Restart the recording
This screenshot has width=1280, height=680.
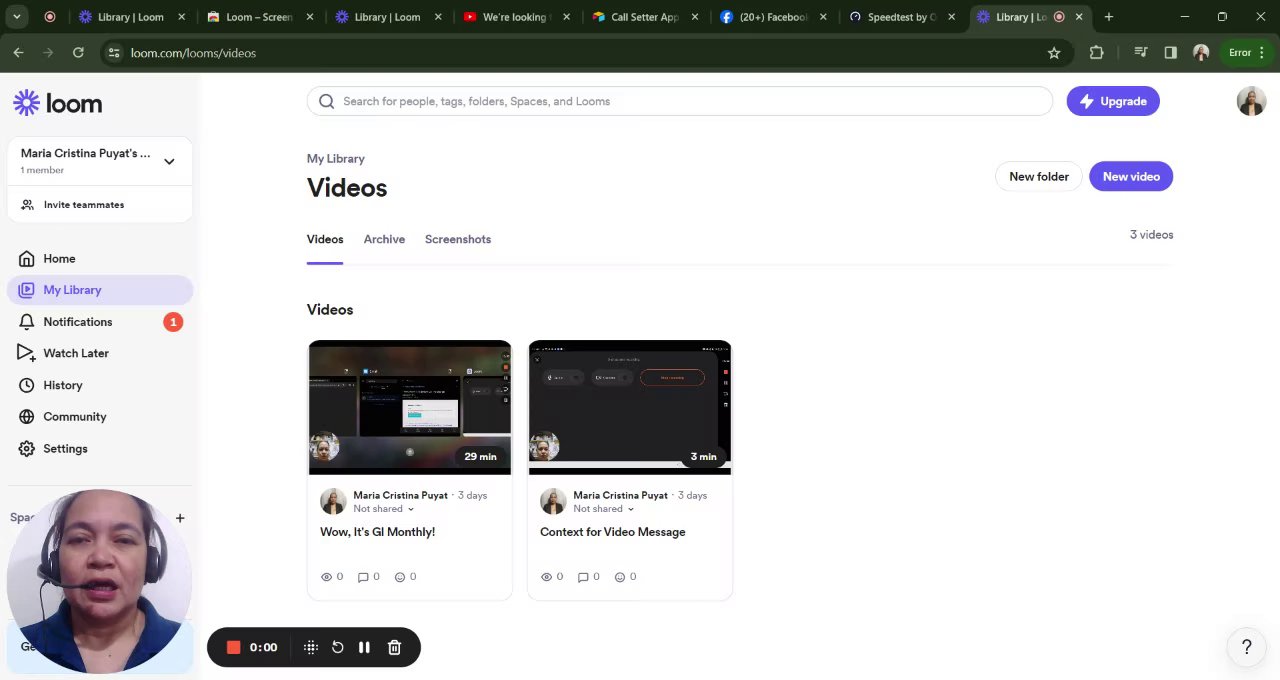coord(338,647)
